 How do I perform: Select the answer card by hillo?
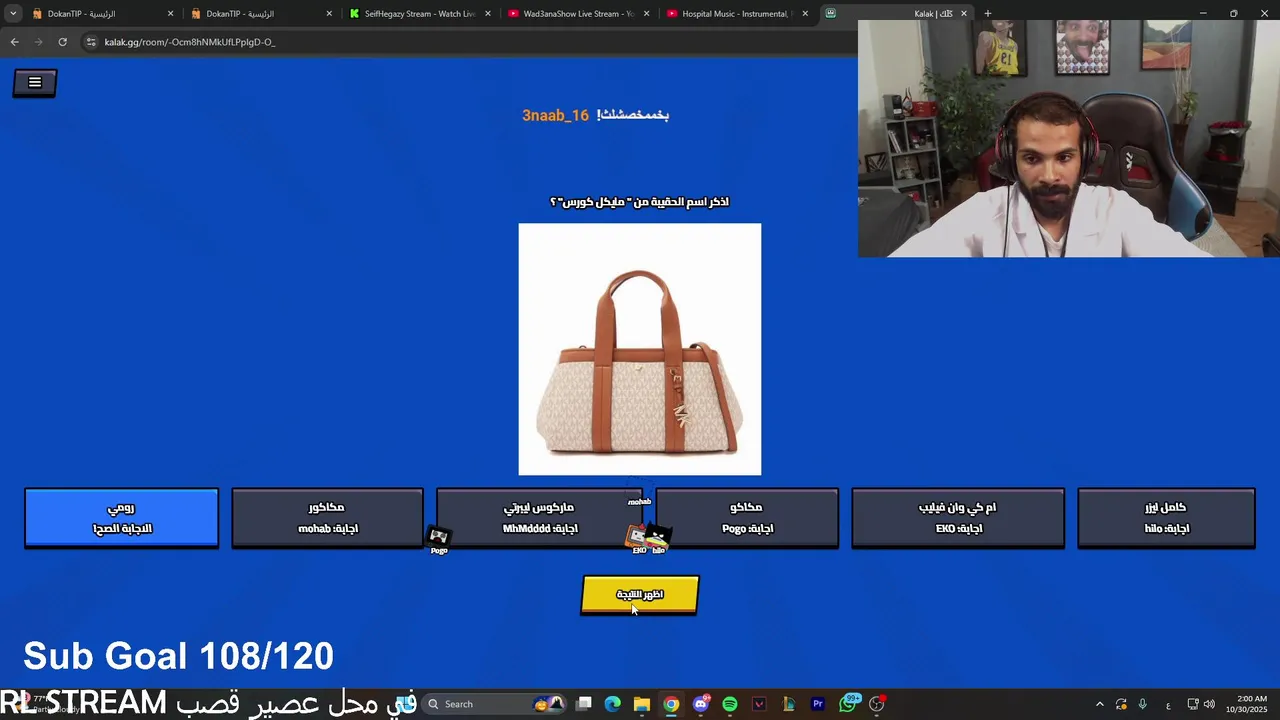(x=1166, y=518)
